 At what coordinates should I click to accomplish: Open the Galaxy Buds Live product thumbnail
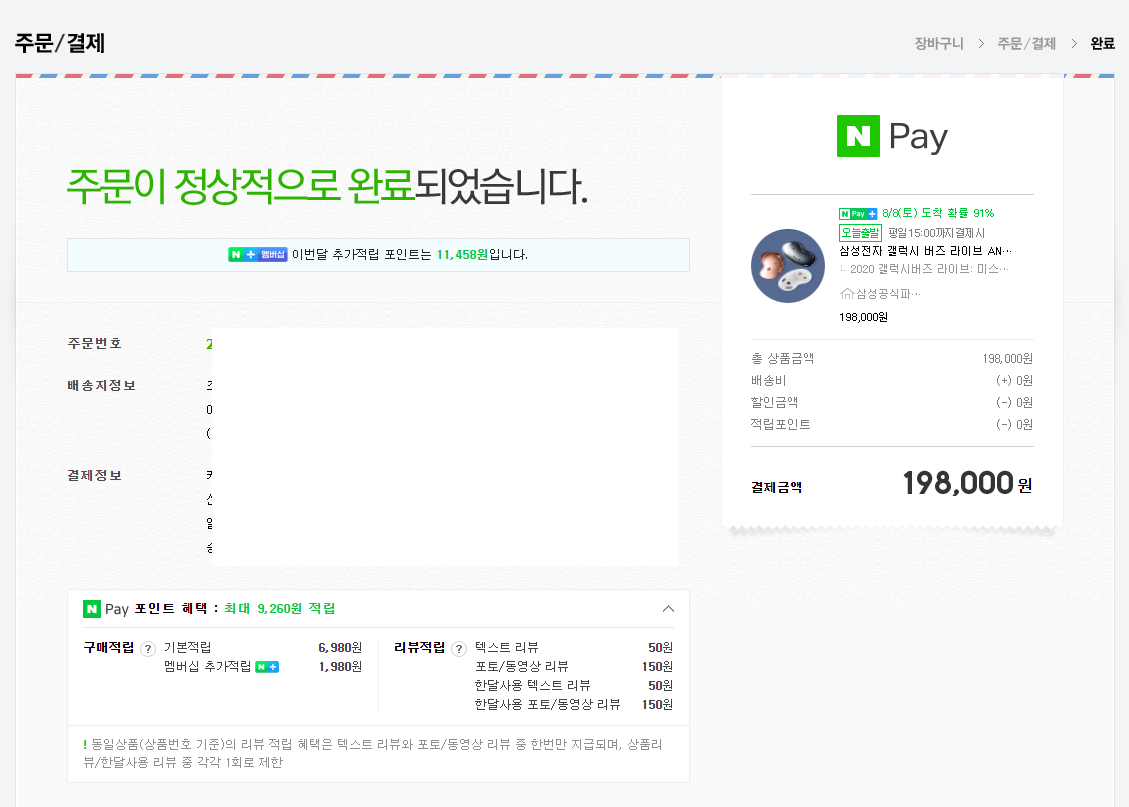click(x=788, y=266)
